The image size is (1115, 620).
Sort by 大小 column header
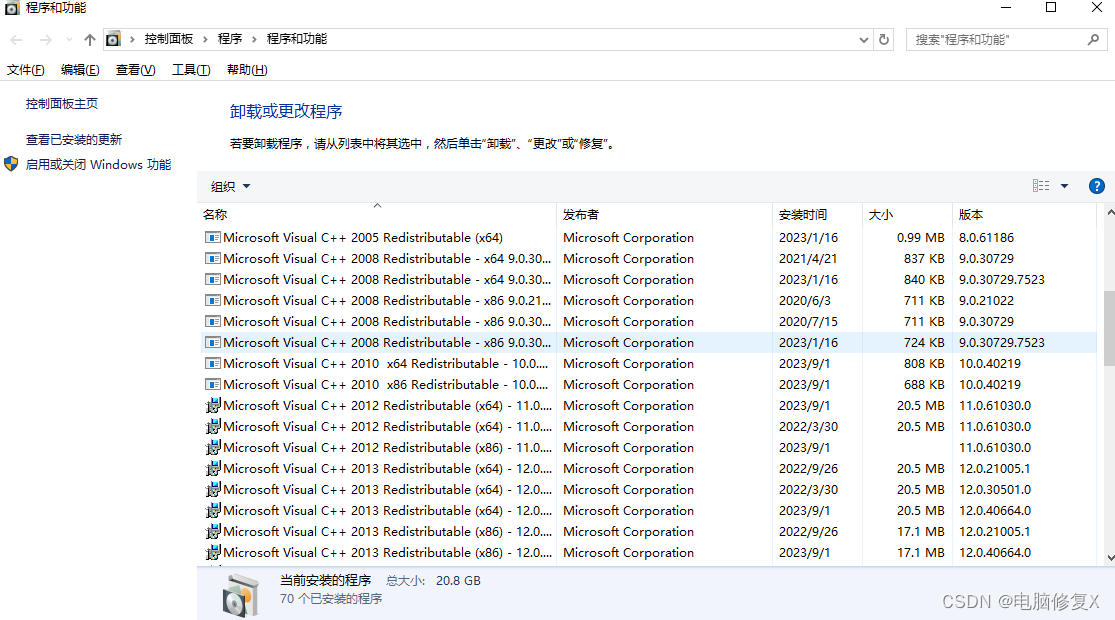point(907,214)
